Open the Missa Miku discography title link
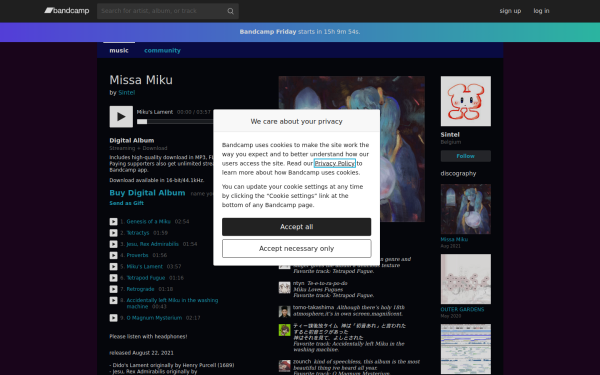 point(454,240)
